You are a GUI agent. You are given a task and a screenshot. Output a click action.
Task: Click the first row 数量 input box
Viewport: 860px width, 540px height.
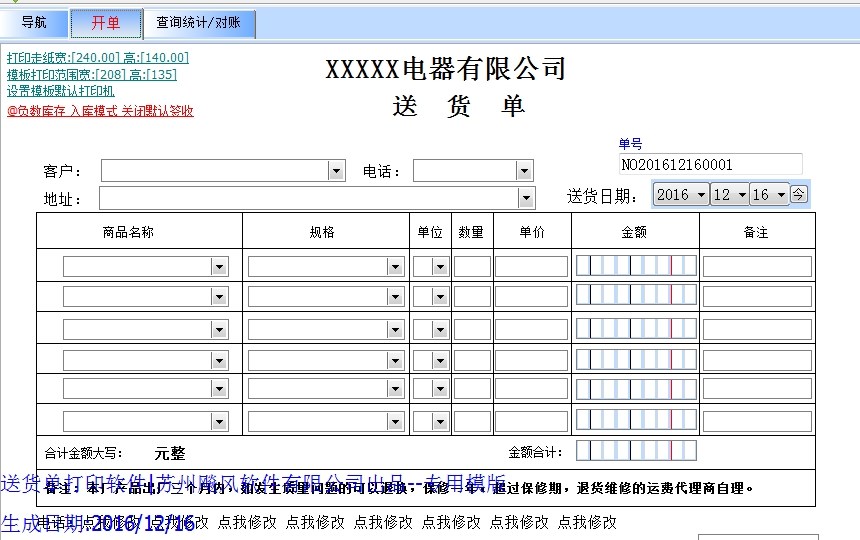472,267
